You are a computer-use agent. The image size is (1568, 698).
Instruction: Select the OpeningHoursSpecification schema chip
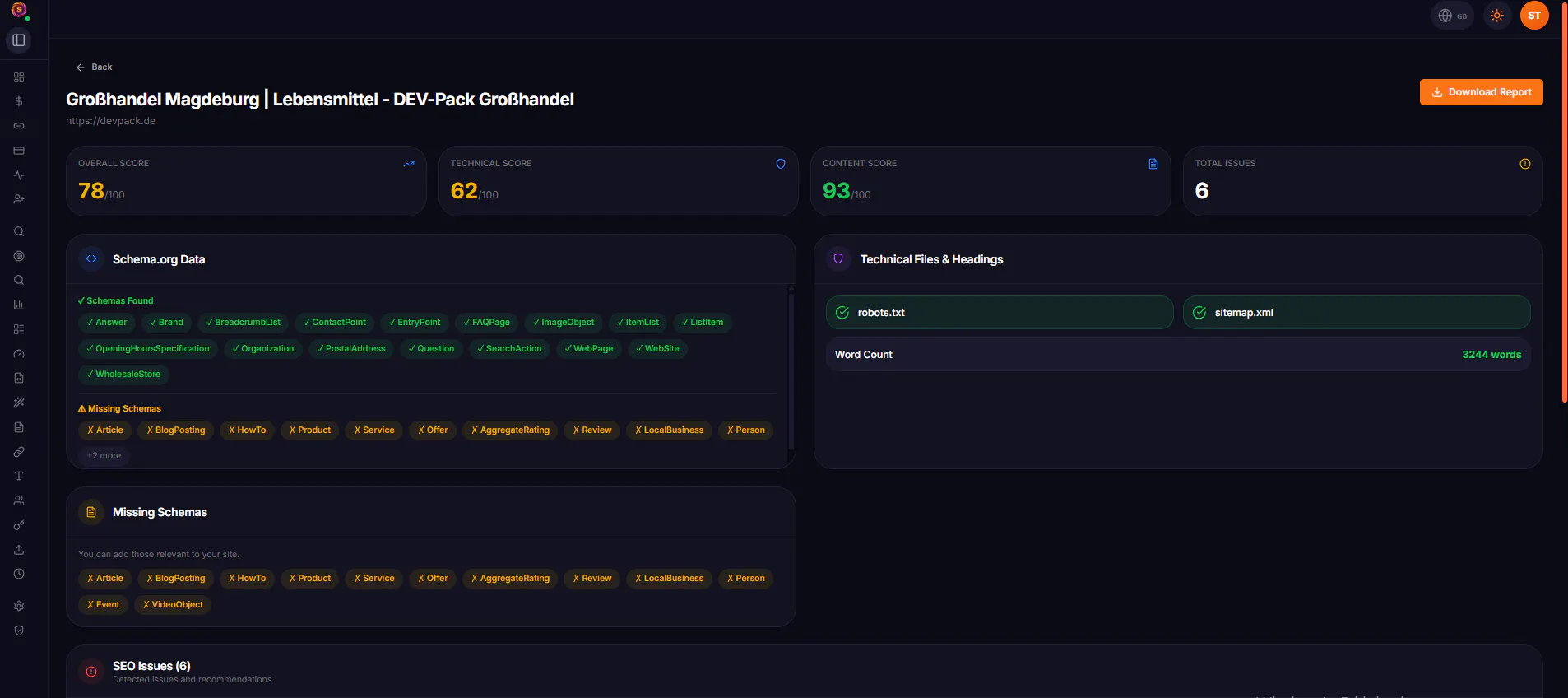[148, 349]
